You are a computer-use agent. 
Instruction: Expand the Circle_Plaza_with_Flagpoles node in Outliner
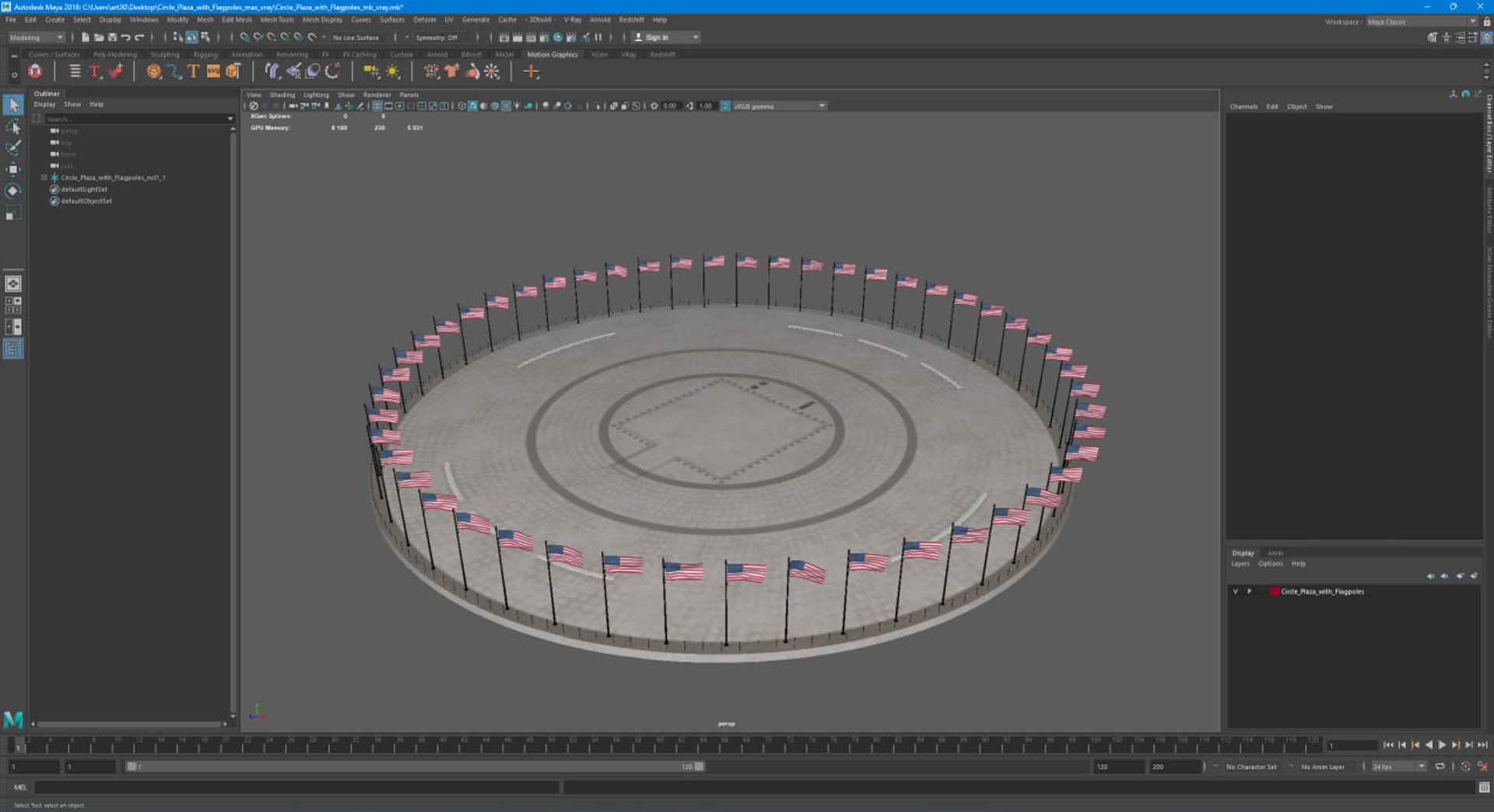[44, 177]
